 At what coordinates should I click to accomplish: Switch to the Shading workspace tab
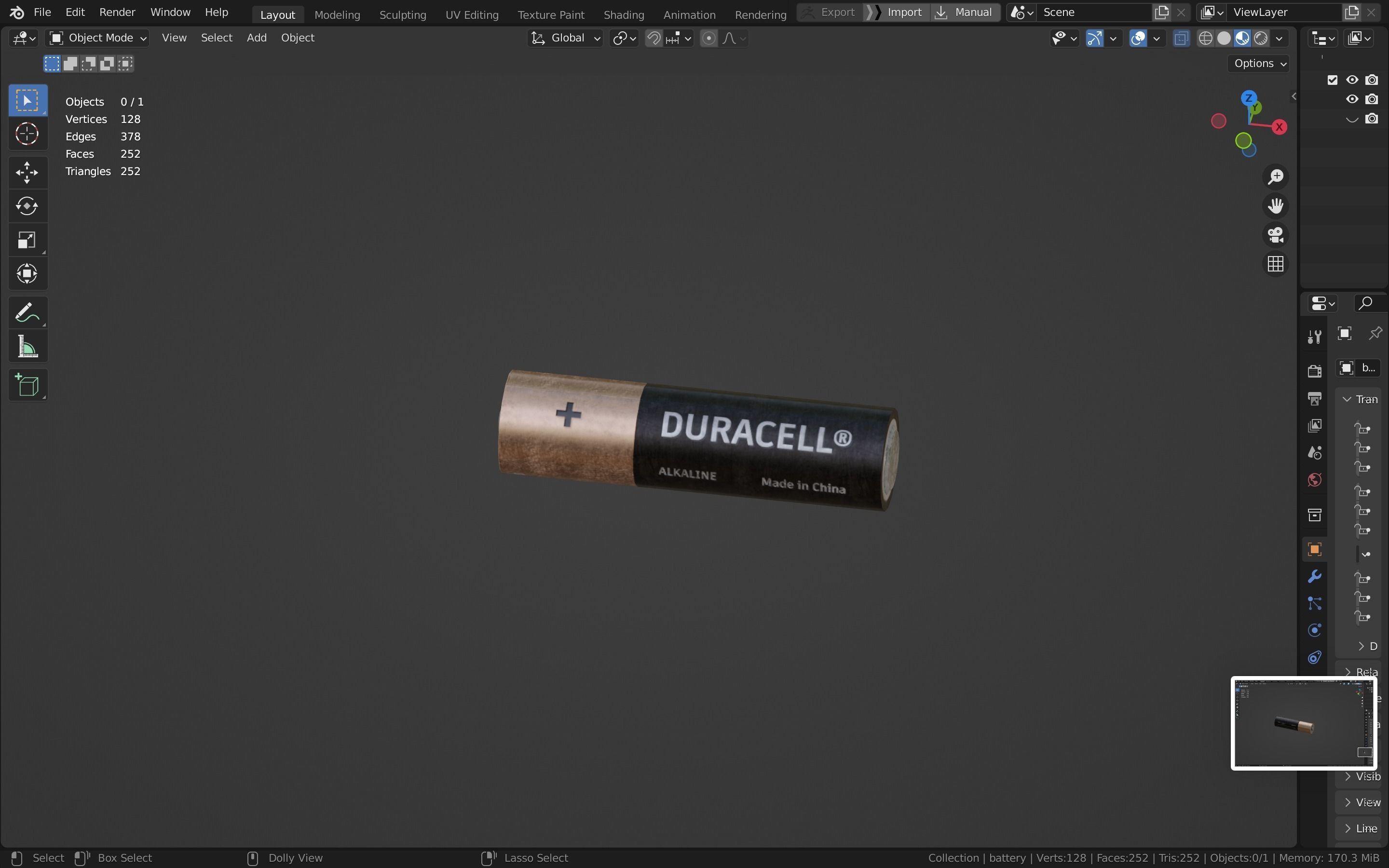(623, 14)
